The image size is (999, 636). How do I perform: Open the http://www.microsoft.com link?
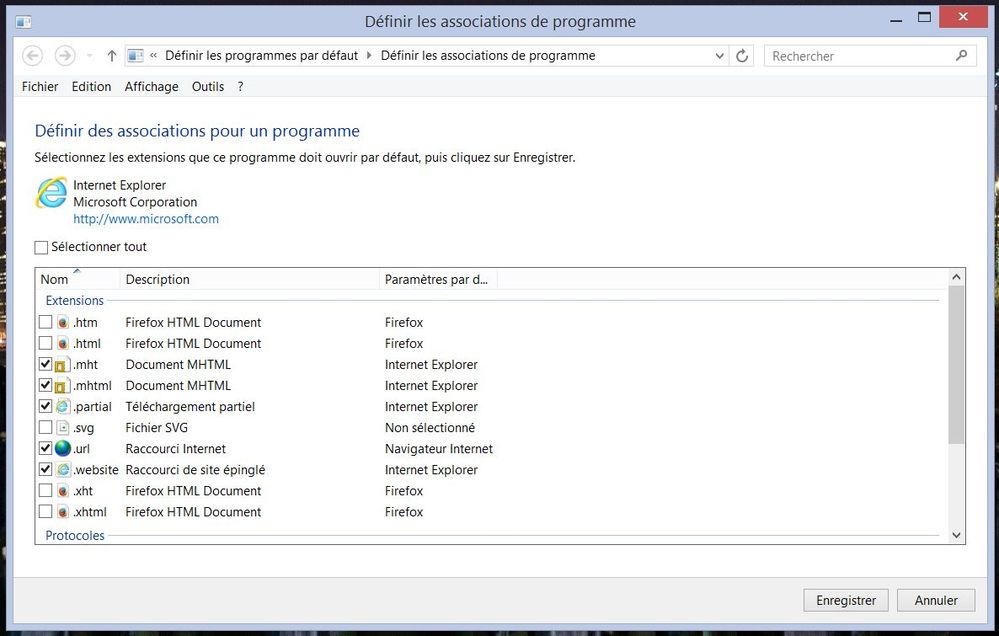click(x=146, y=219)
